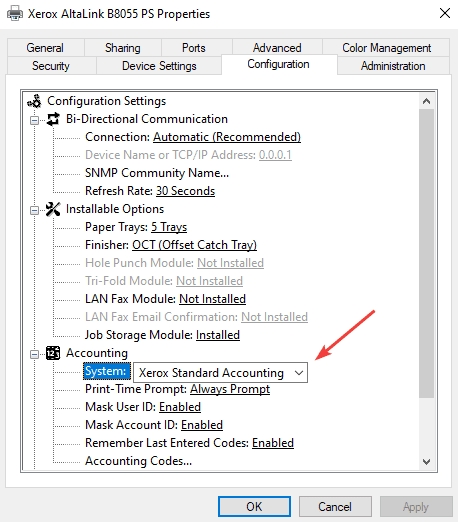Viewport: 458px width, 522px height.
Task: Click the Configuration Settings gears icon
Action: pyautogui.click(x=34, y=101)
